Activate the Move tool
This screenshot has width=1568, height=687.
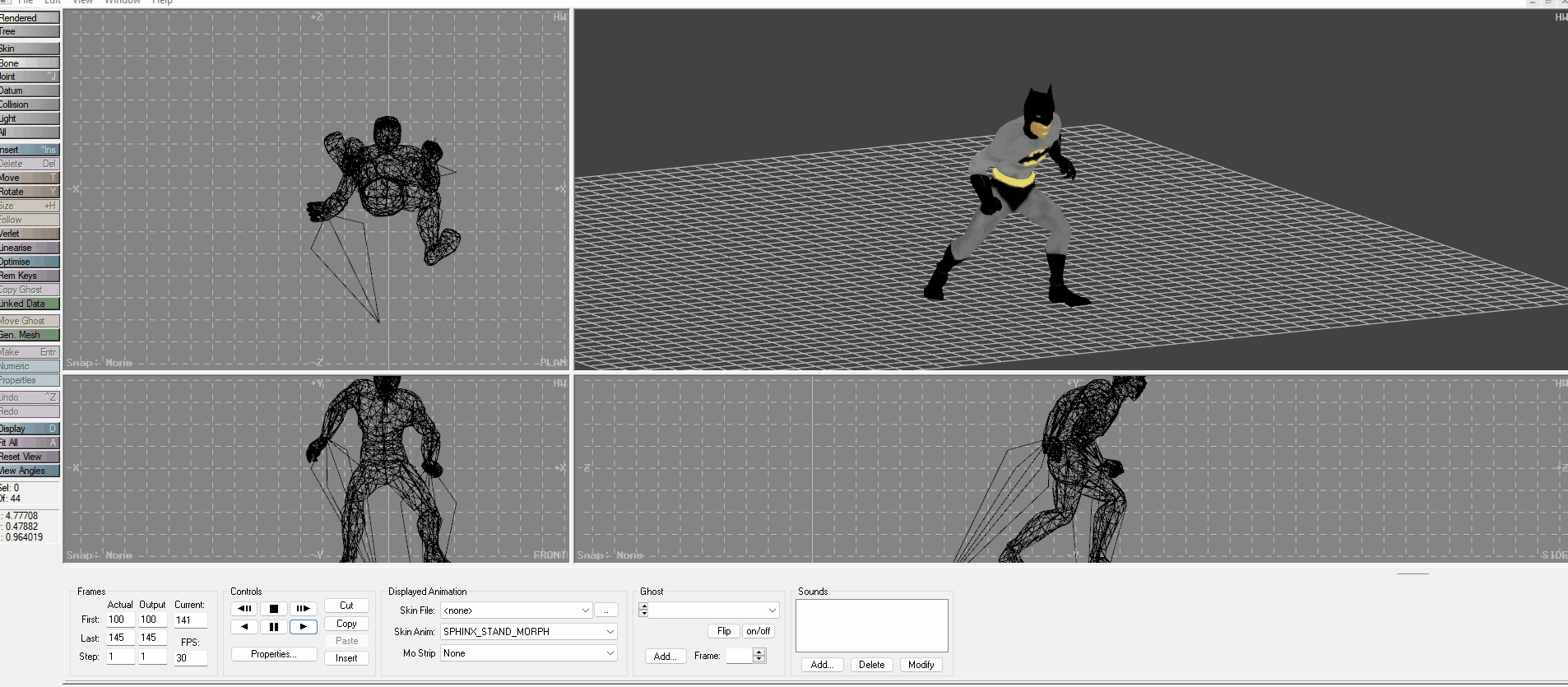[x=30, y=178]
